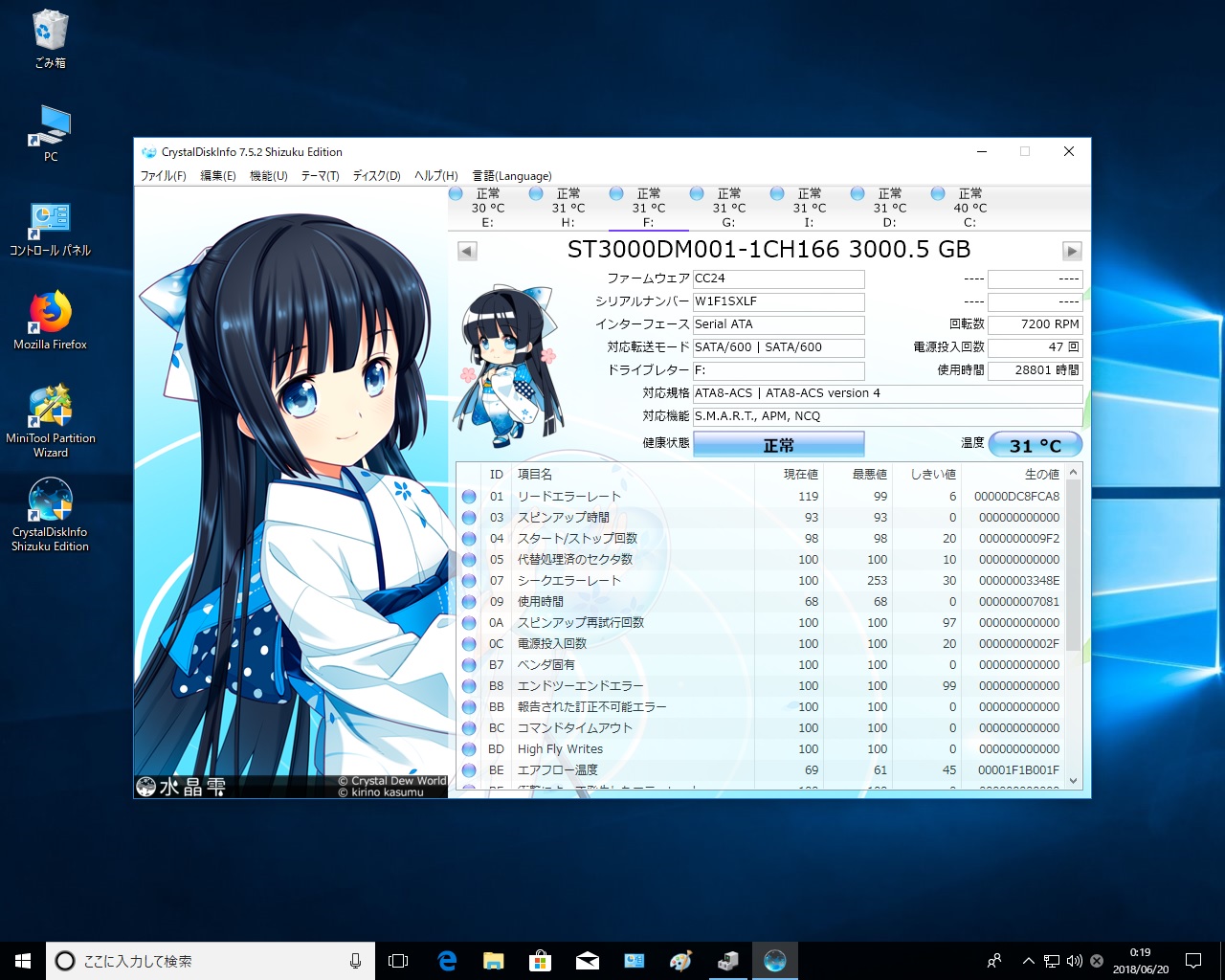Image resolution: width=1225 pixels, height=980 pixels.
Task: Select the Mozilla Firefox desktop shortcut
Action: tap(50, 321)
